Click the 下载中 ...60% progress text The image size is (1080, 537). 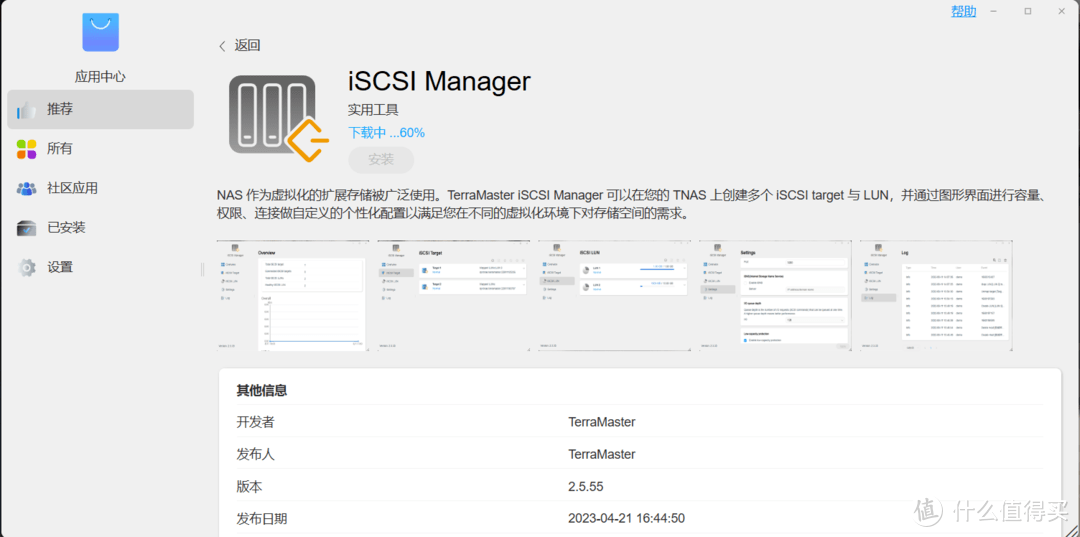pyautogui.click(x=386, y=132)
